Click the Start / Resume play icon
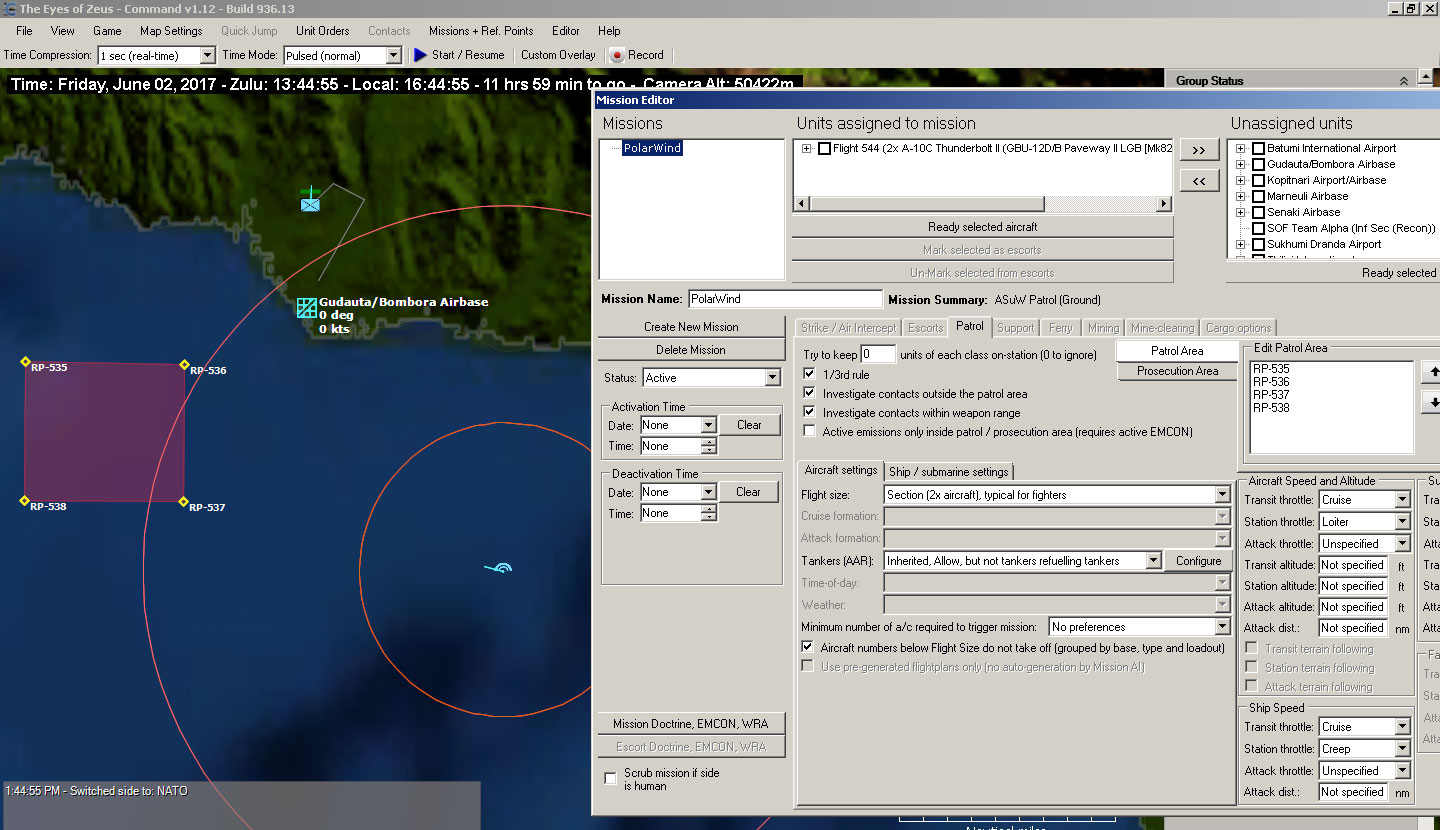This screenshot has width=1440, height=830. tap(420, 55)
